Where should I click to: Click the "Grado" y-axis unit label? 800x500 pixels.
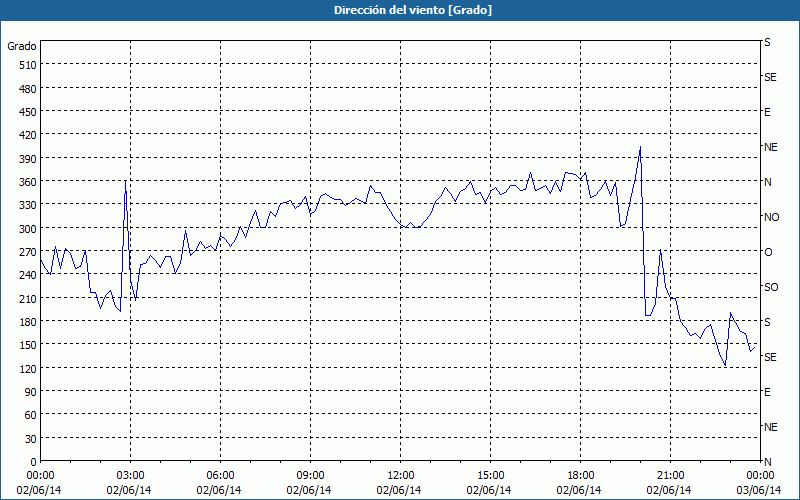[x=22, y=46]
